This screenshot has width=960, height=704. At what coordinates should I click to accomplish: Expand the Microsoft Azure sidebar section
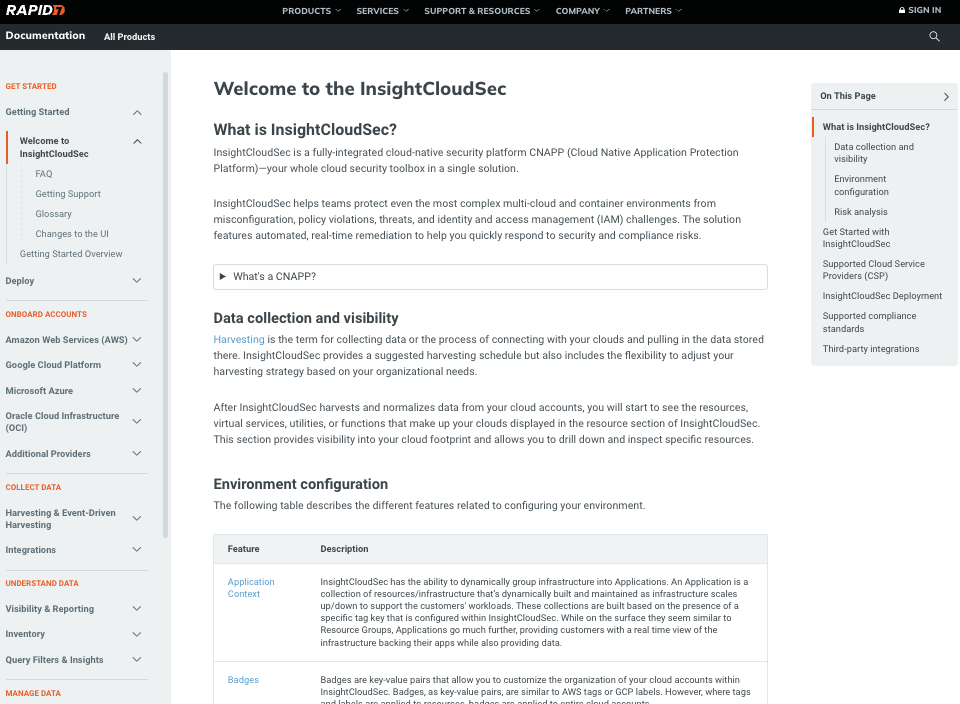point(137,391)
